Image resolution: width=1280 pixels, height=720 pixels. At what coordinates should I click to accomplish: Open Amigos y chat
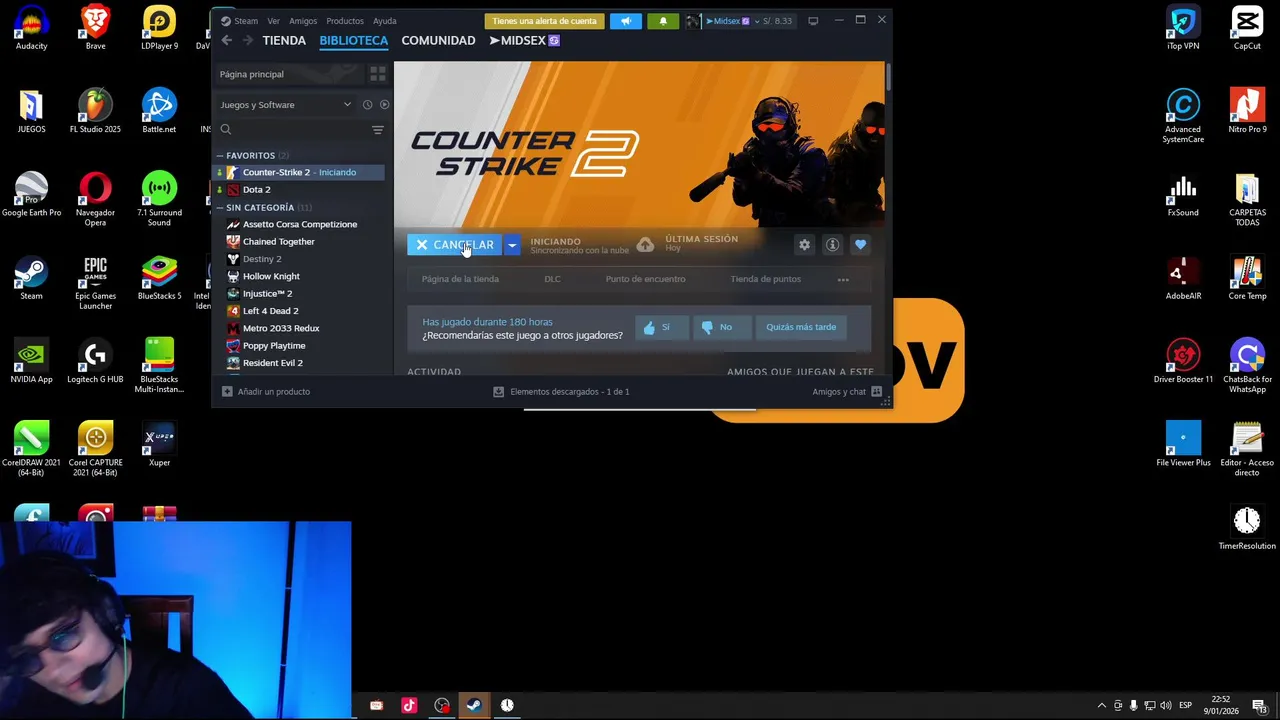pyautogui.click(x=847, y=392)
